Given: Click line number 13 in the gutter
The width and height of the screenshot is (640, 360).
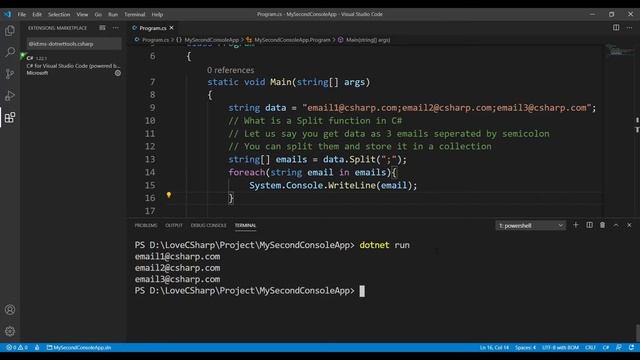Looking at the screenshot, I should tap(150, 159).
